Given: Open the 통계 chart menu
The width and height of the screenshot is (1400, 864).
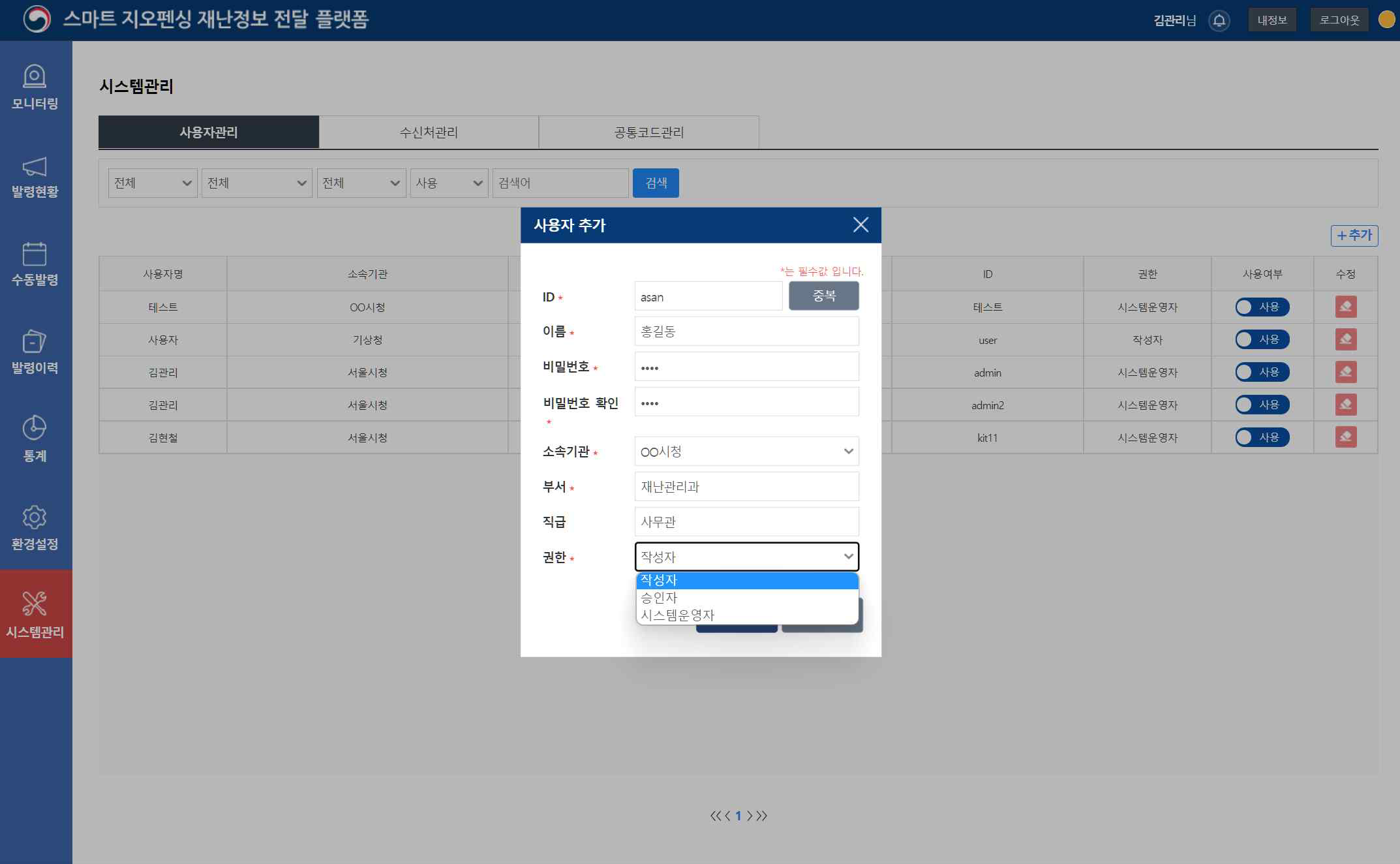Looking at the screenshot, I should (x=35, y=440).
